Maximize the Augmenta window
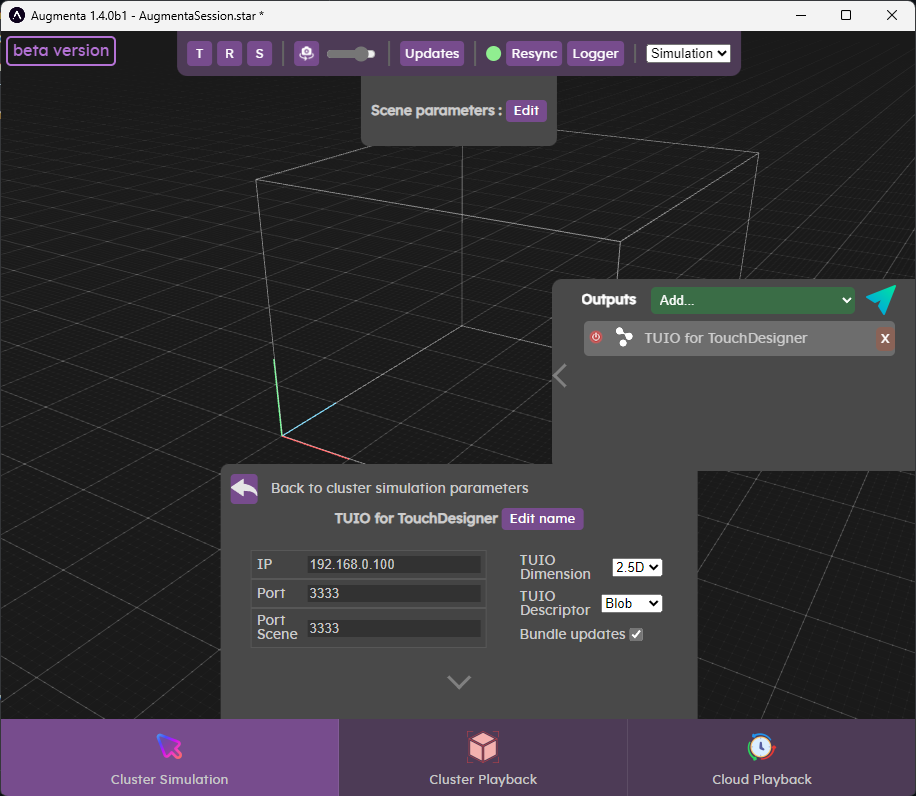The width and height of the screenshot is (916, 796). [846, 15]
